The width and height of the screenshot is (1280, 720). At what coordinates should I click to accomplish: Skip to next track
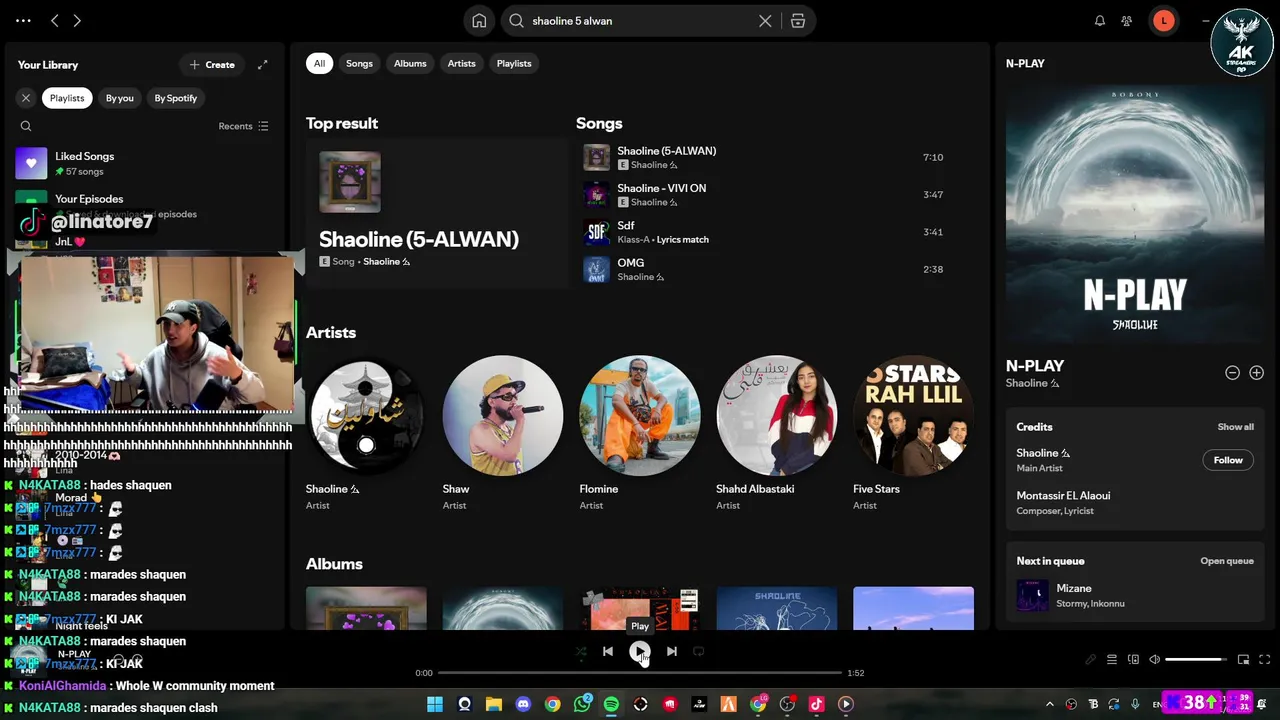pos(672,652)
